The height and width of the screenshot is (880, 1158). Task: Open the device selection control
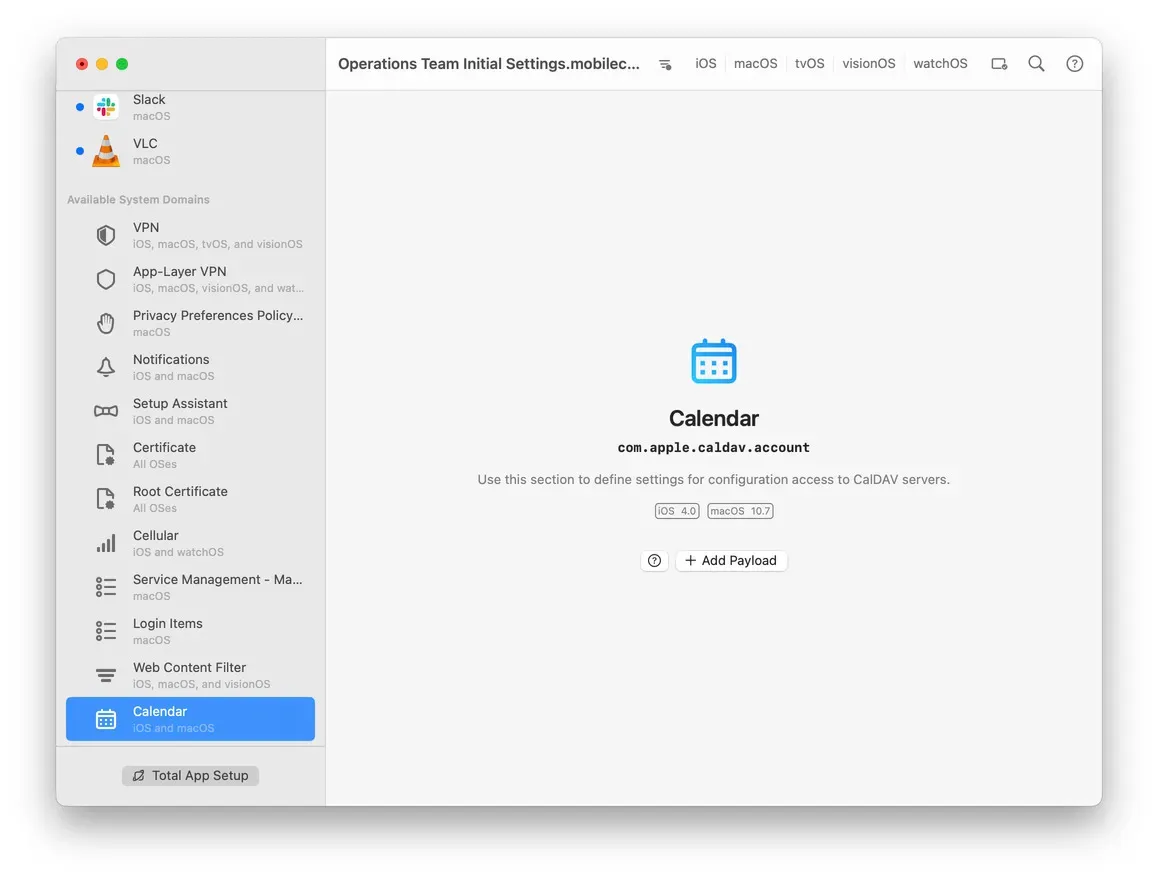(x=999, y=63)
